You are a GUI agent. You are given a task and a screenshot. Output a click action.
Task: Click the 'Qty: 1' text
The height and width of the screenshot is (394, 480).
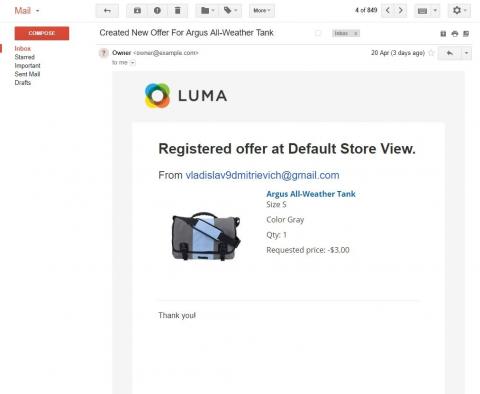coord(276,235)
